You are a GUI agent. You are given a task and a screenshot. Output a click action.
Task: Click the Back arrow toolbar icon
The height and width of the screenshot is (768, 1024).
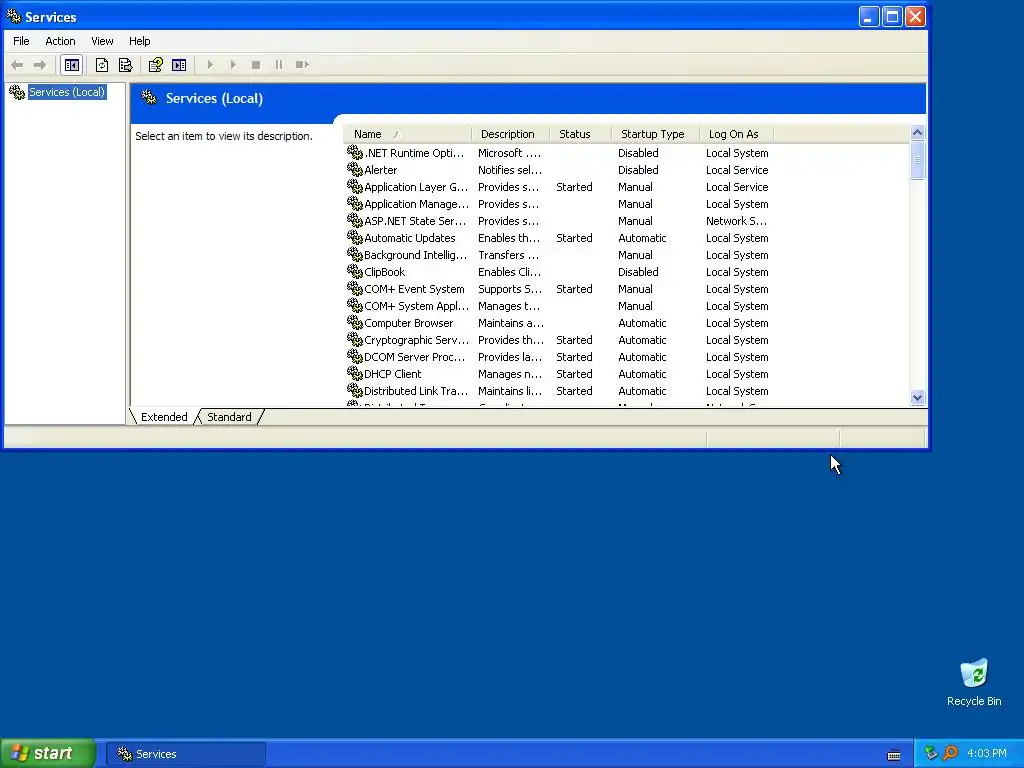[17, 65]
